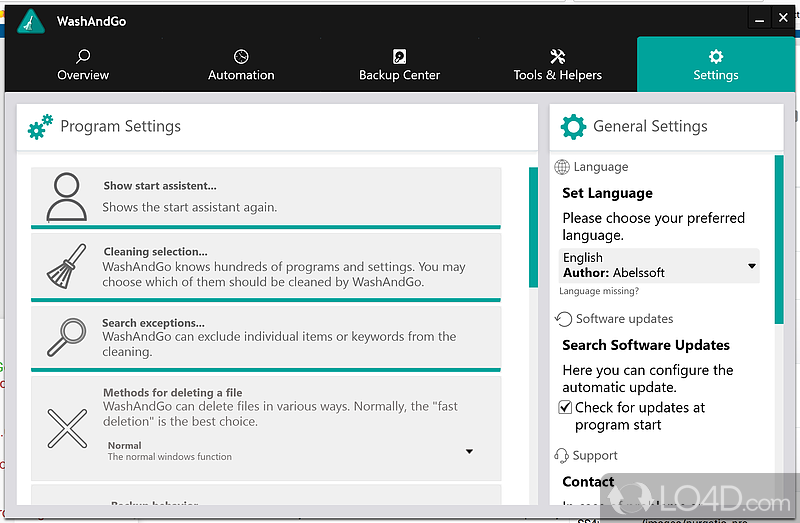Open the English language dropdown

coord(659,265)
